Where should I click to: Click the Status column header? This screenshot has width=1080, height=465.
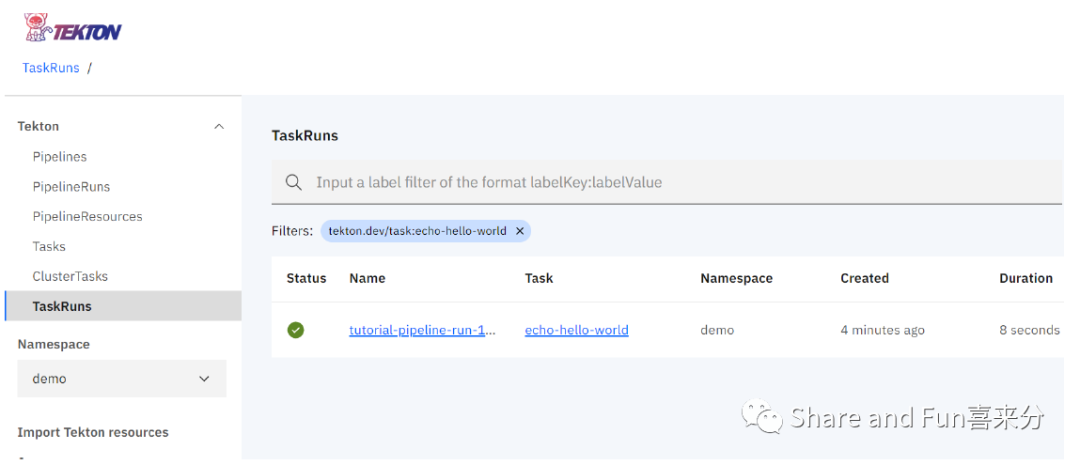306,279
